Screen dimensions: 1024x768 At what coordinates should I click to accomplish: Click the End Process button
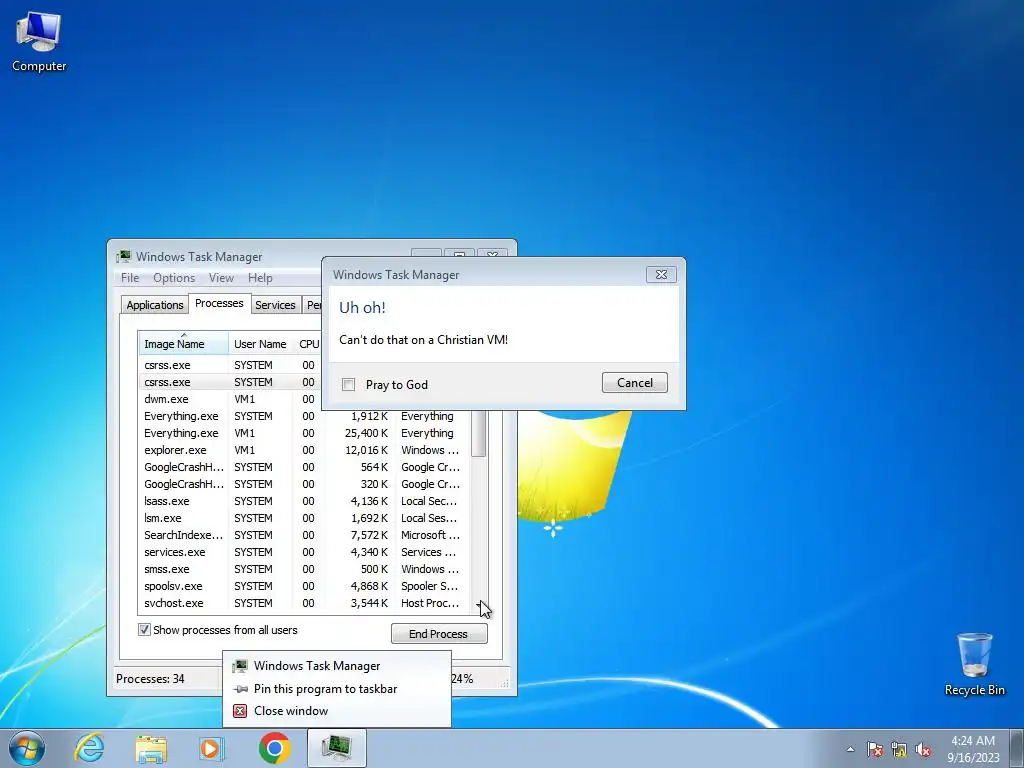coord(439,633)
